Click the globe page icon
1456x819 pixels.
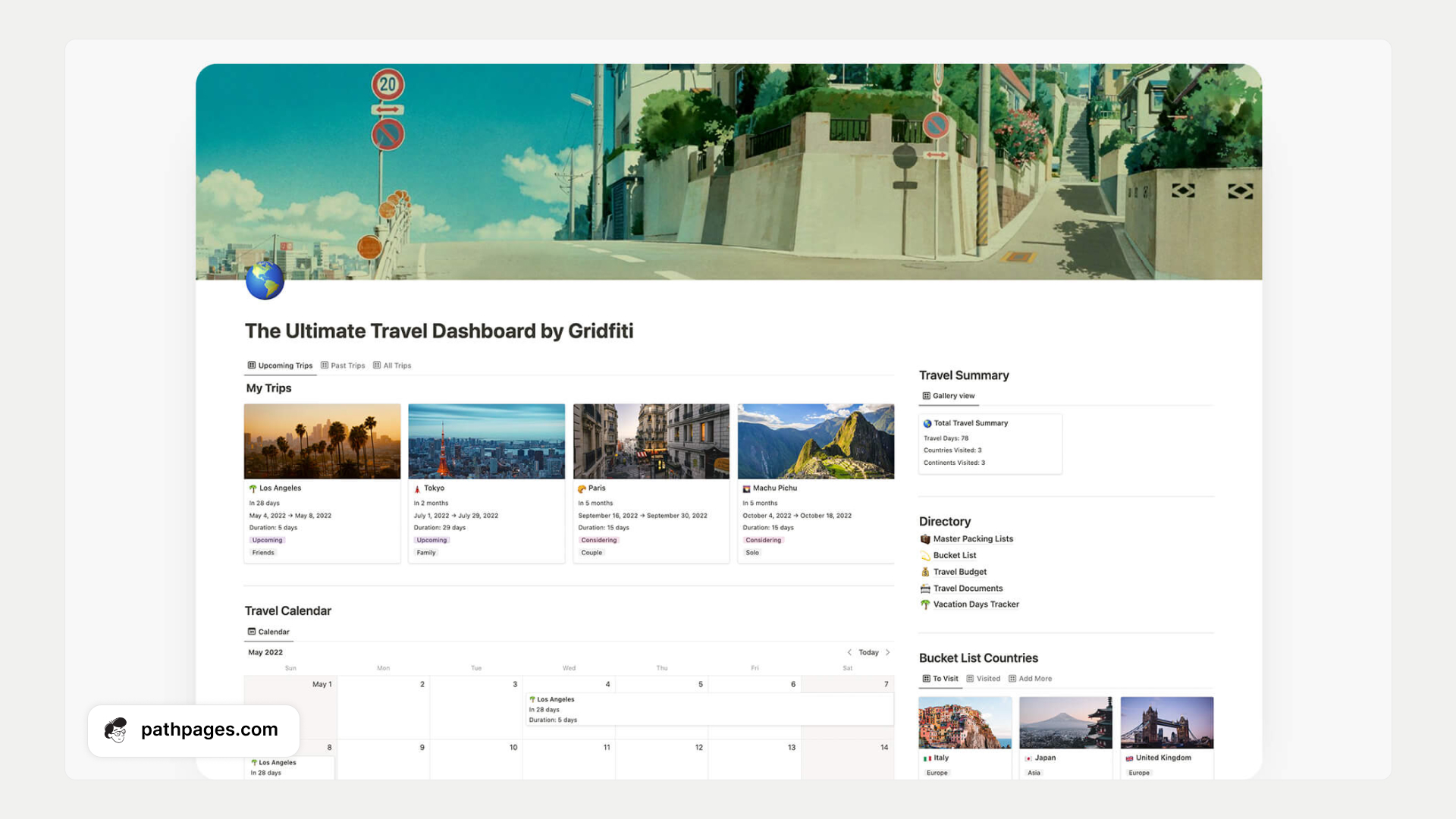[265, 281]
